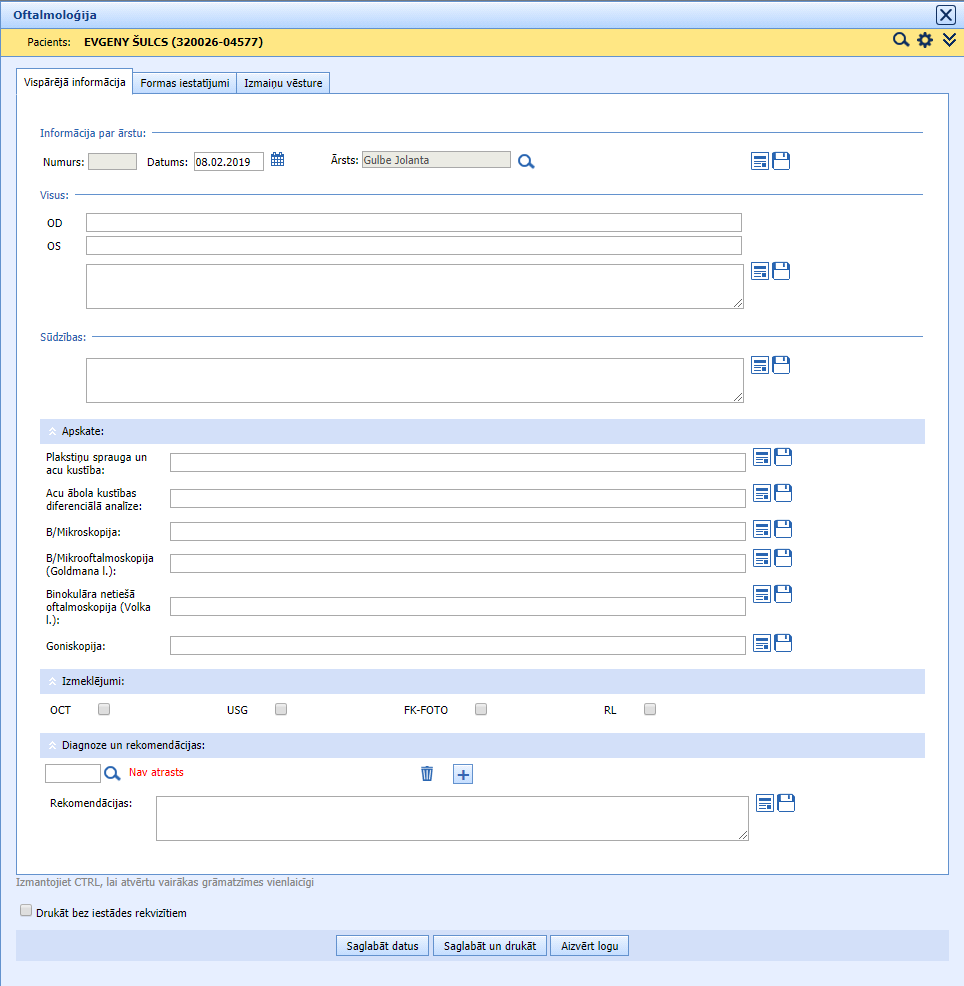Add a diagnosis with the plus icon
Viewport: 964px width, 986px height.
463,773
